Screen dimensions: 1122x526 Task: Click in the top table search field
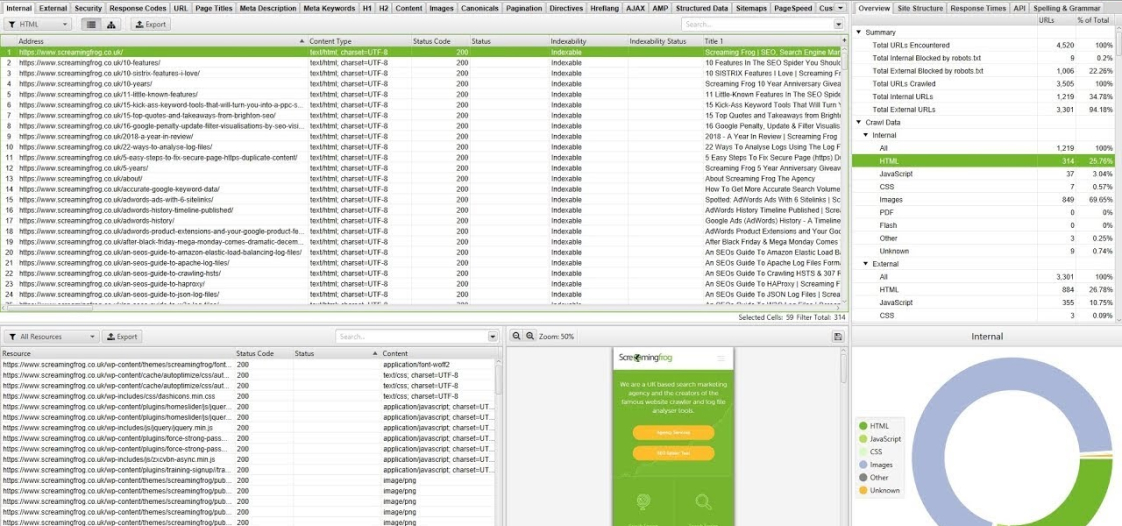pos(757,24)
